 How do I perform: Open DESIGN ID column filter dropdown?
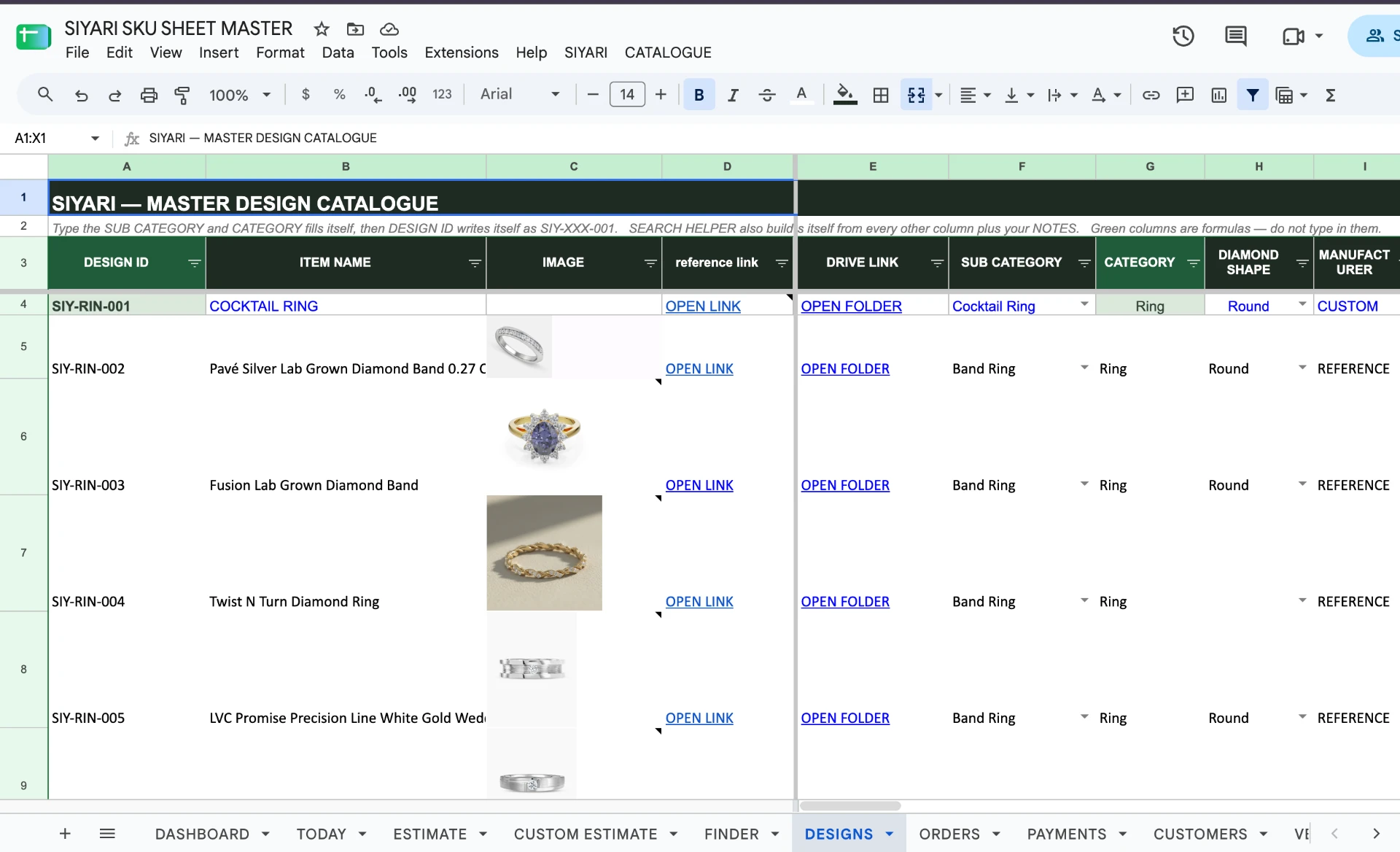coord(194,263)
